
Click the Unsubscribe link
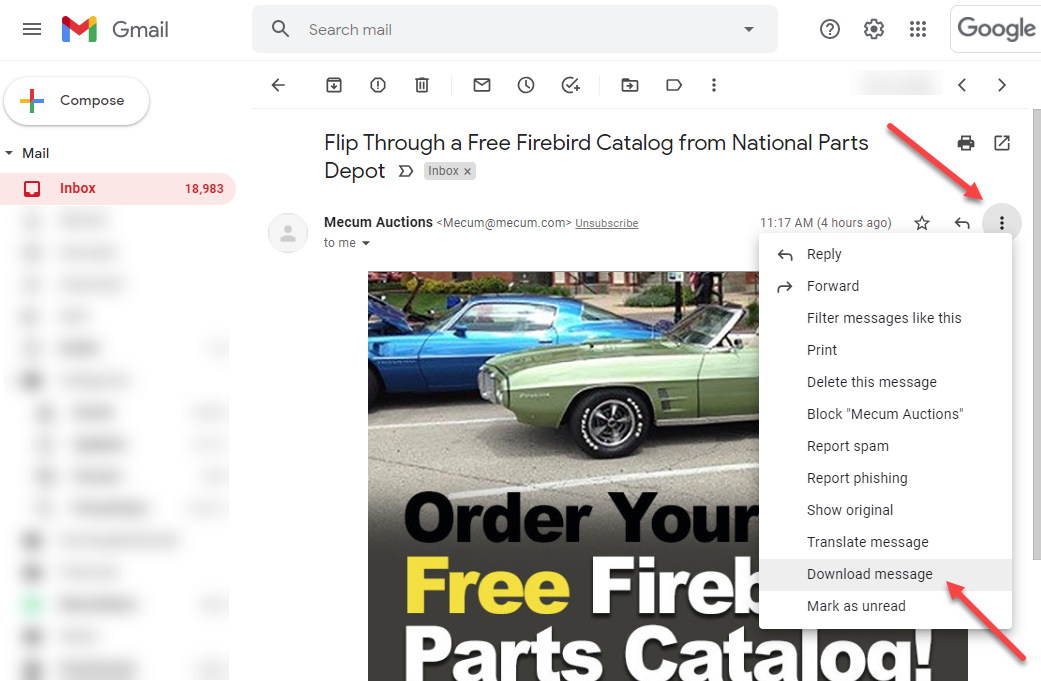606,224
